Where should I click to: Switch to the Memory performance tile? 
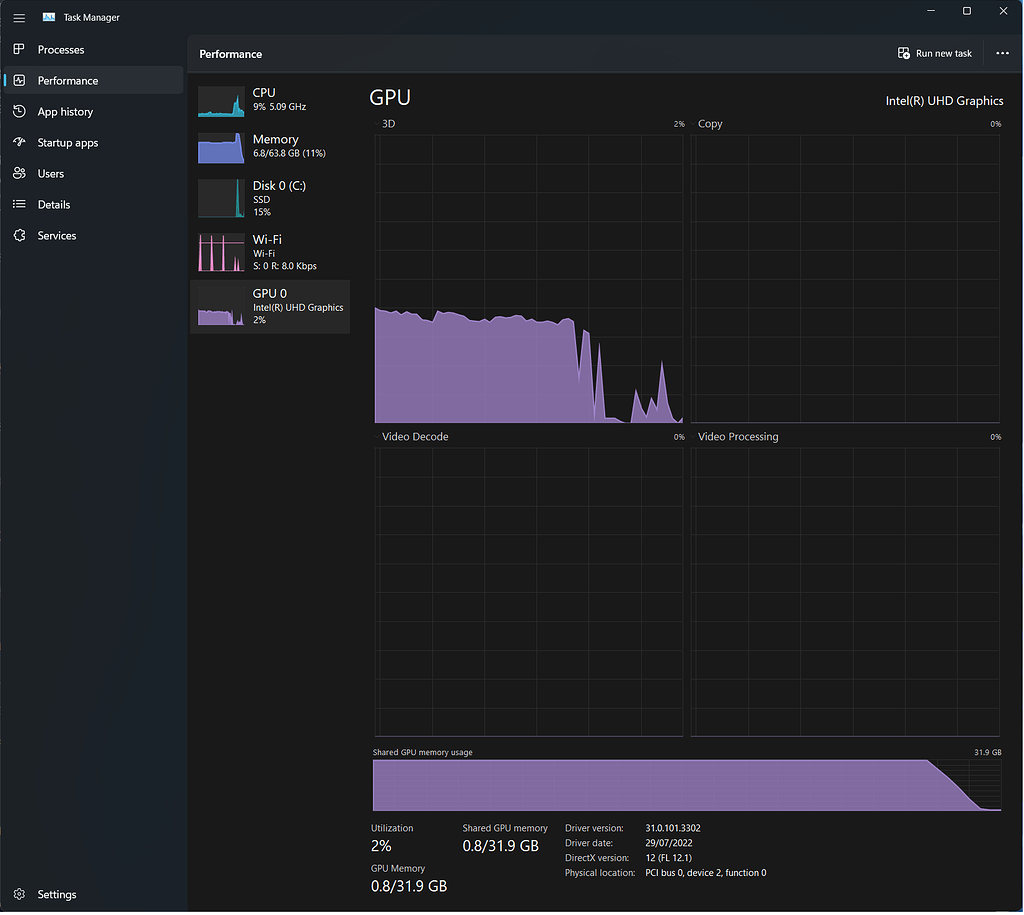point(268,146)
